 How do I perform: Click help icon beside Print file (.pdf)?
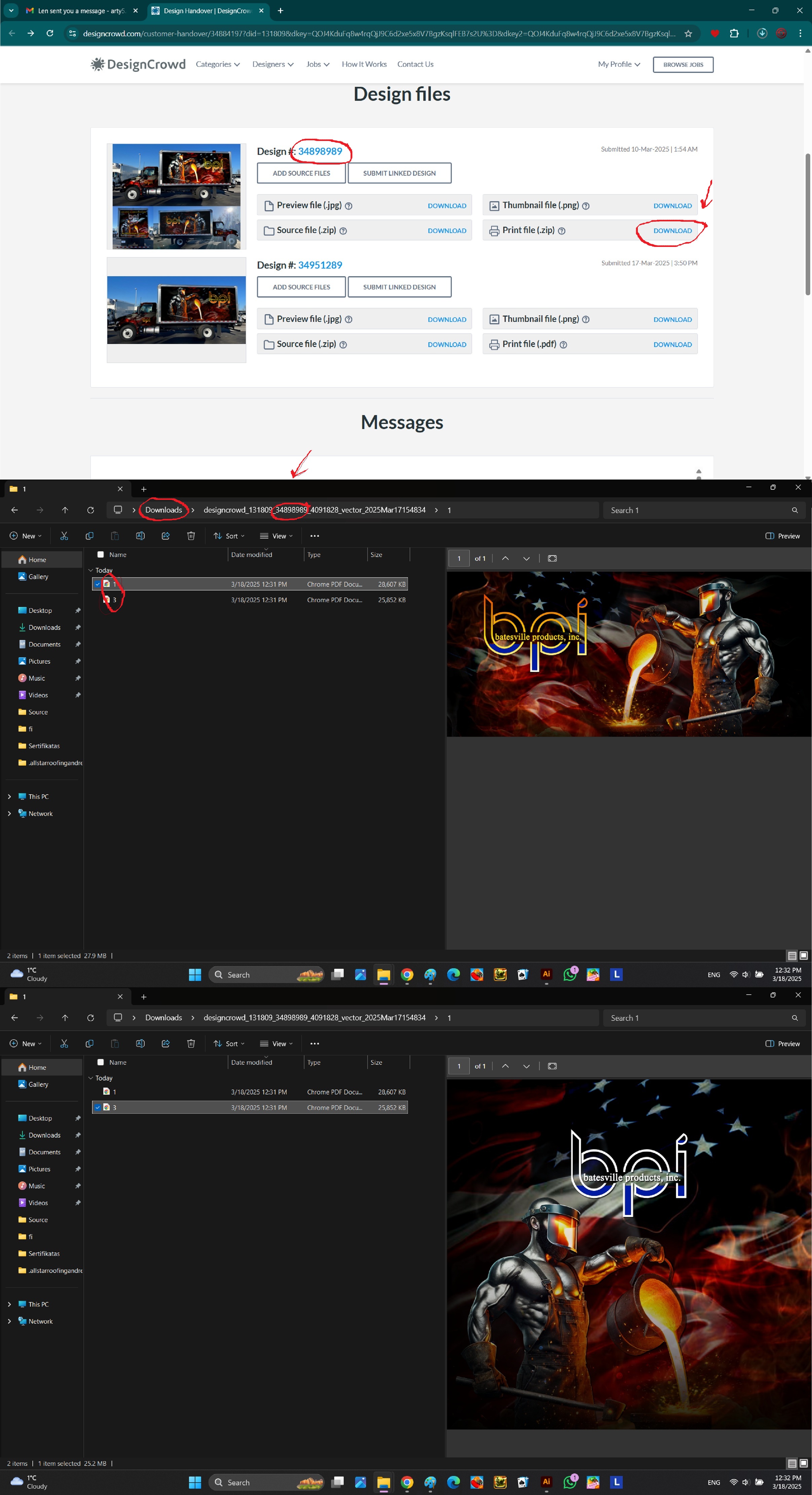[x=563, y=345]
